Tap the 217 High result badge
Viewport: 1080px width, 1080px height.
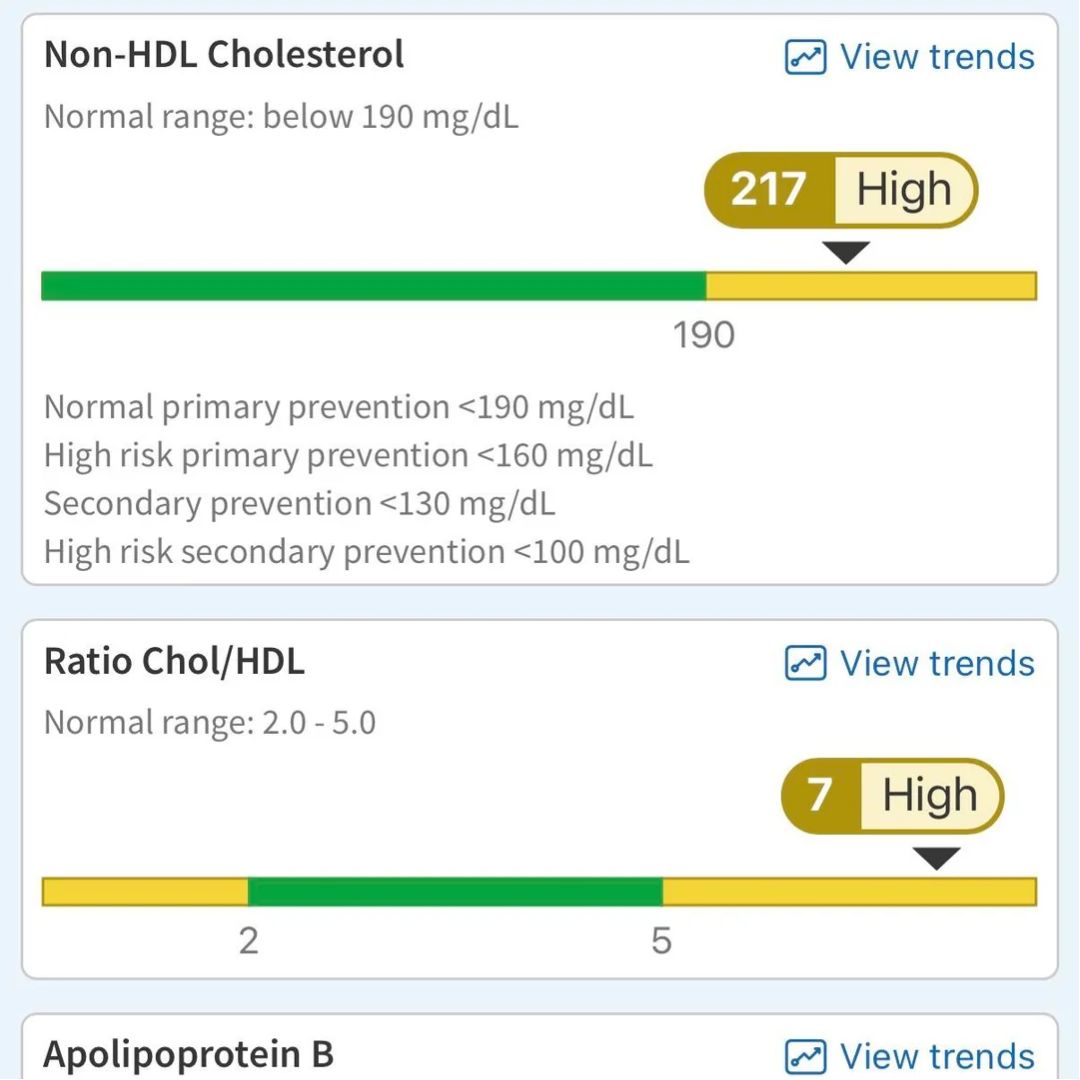tap(841, 190)
